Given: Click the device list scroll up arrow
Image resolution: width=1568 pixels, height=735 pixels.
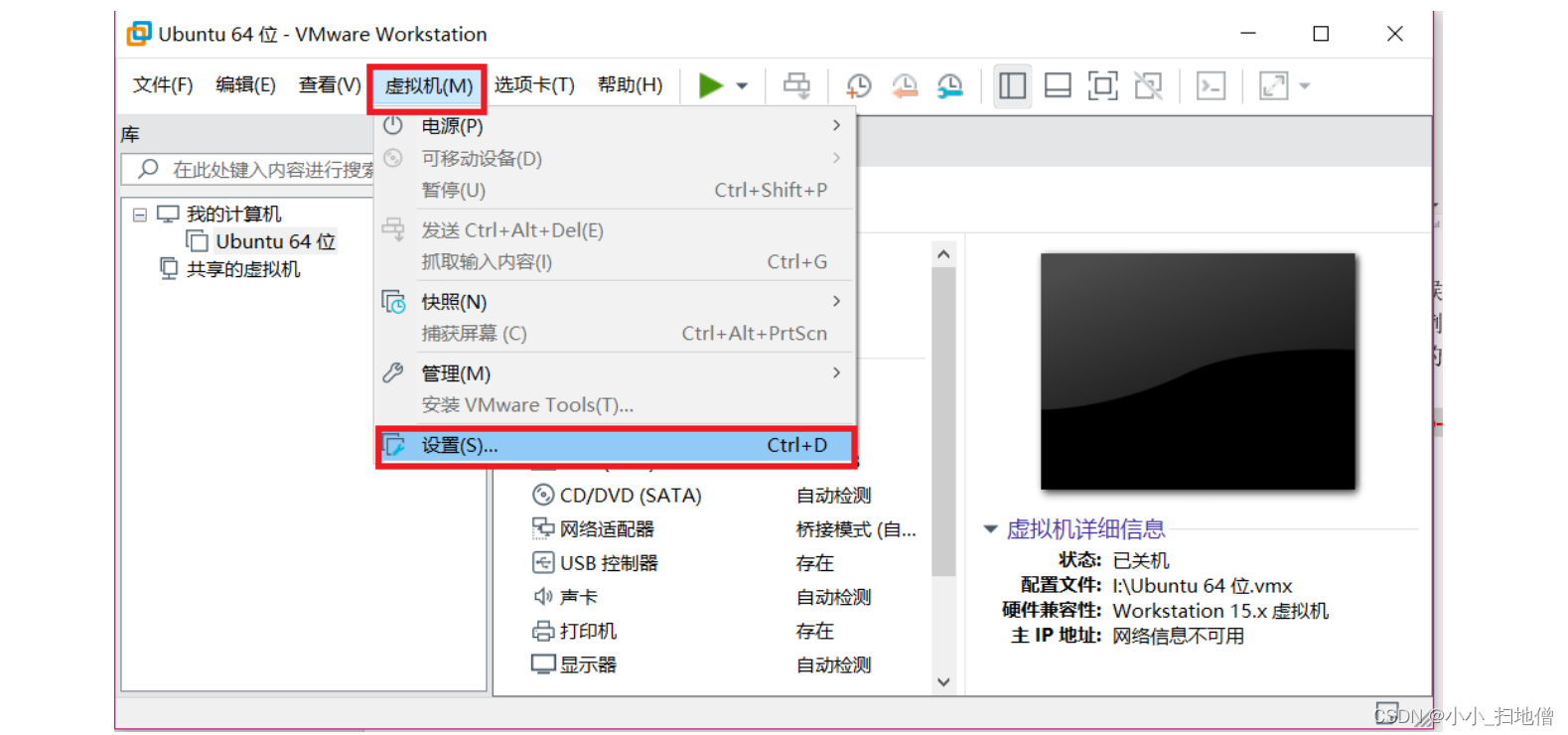Looking at the screenshot, I should pyautogui.click(x=943, y=254).
